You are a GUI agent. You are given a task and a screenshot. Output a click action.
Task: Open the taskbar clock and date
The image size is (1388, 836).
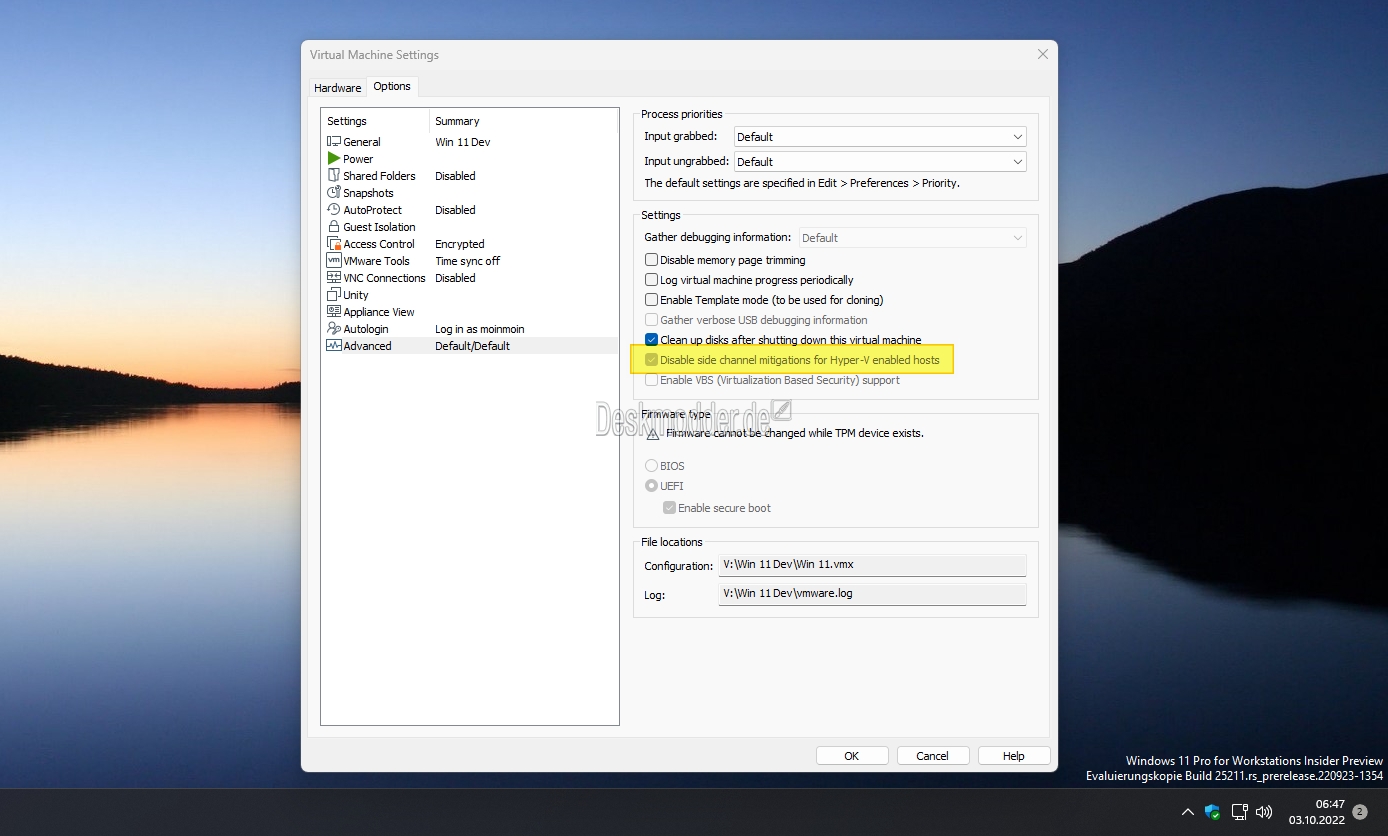1317,812
